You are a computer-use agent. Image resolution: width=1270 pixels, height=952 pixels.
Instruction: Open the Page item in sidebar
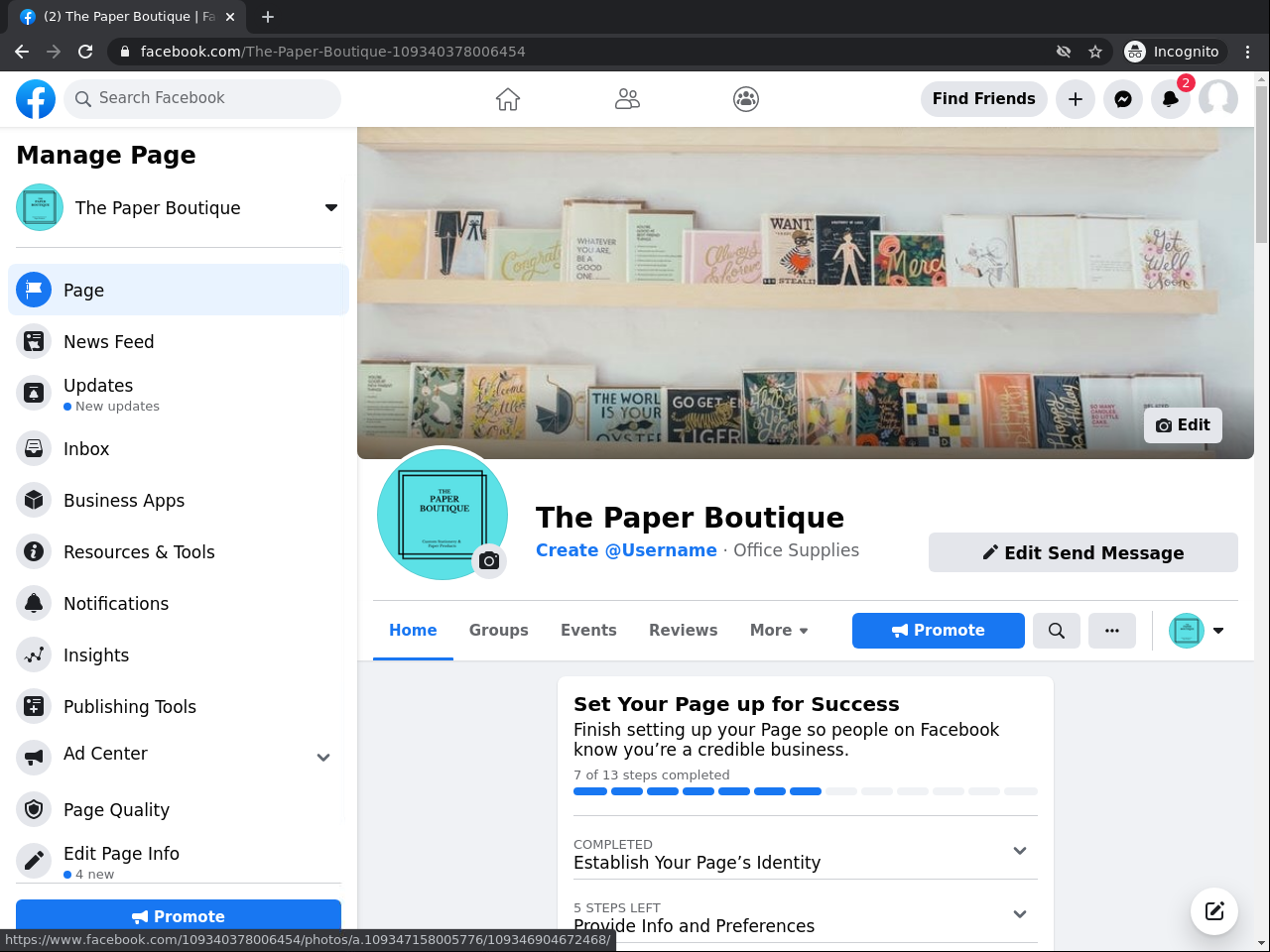click(179, 290)
